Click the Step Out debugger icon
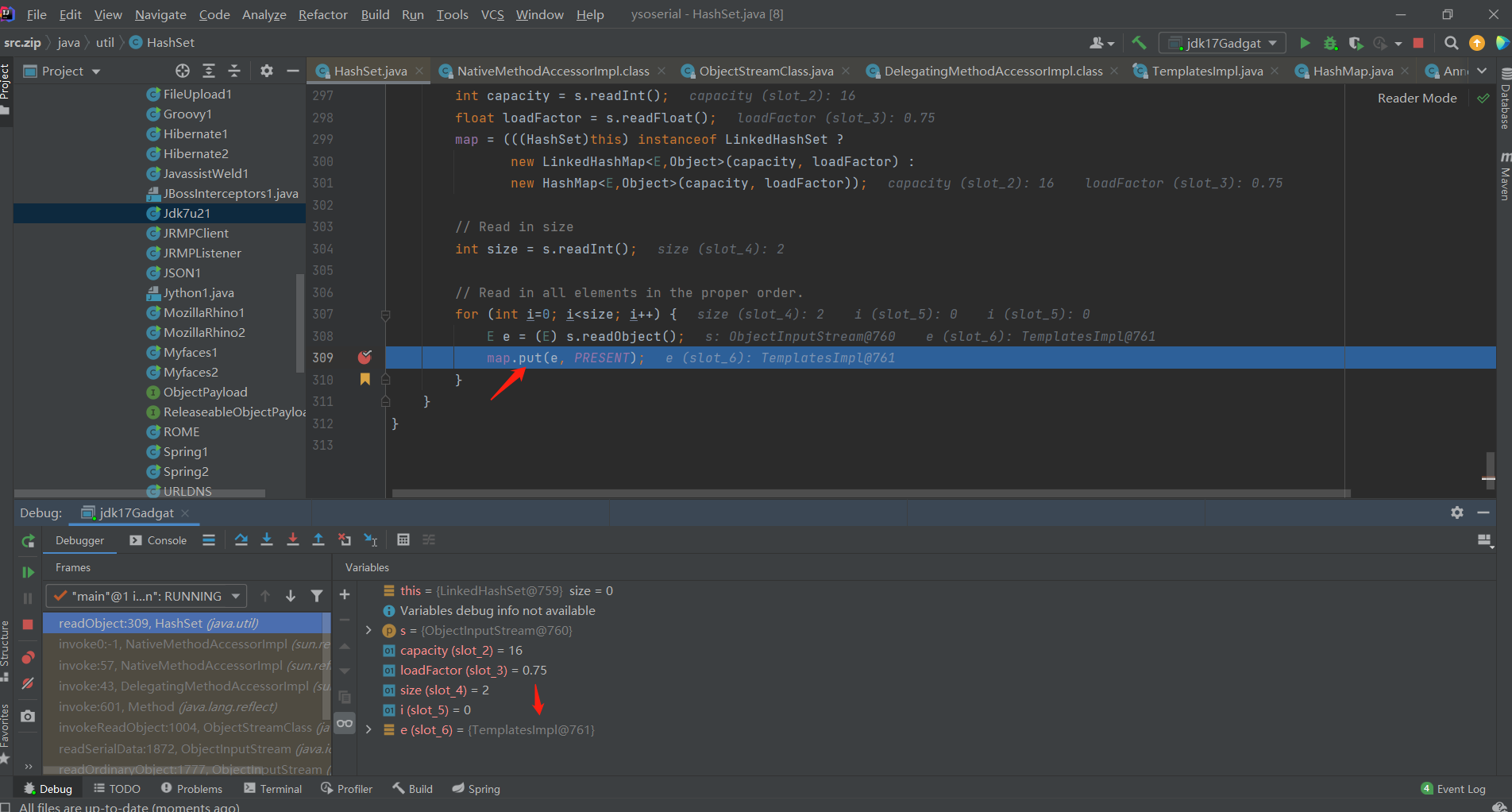 coord(318,540)
